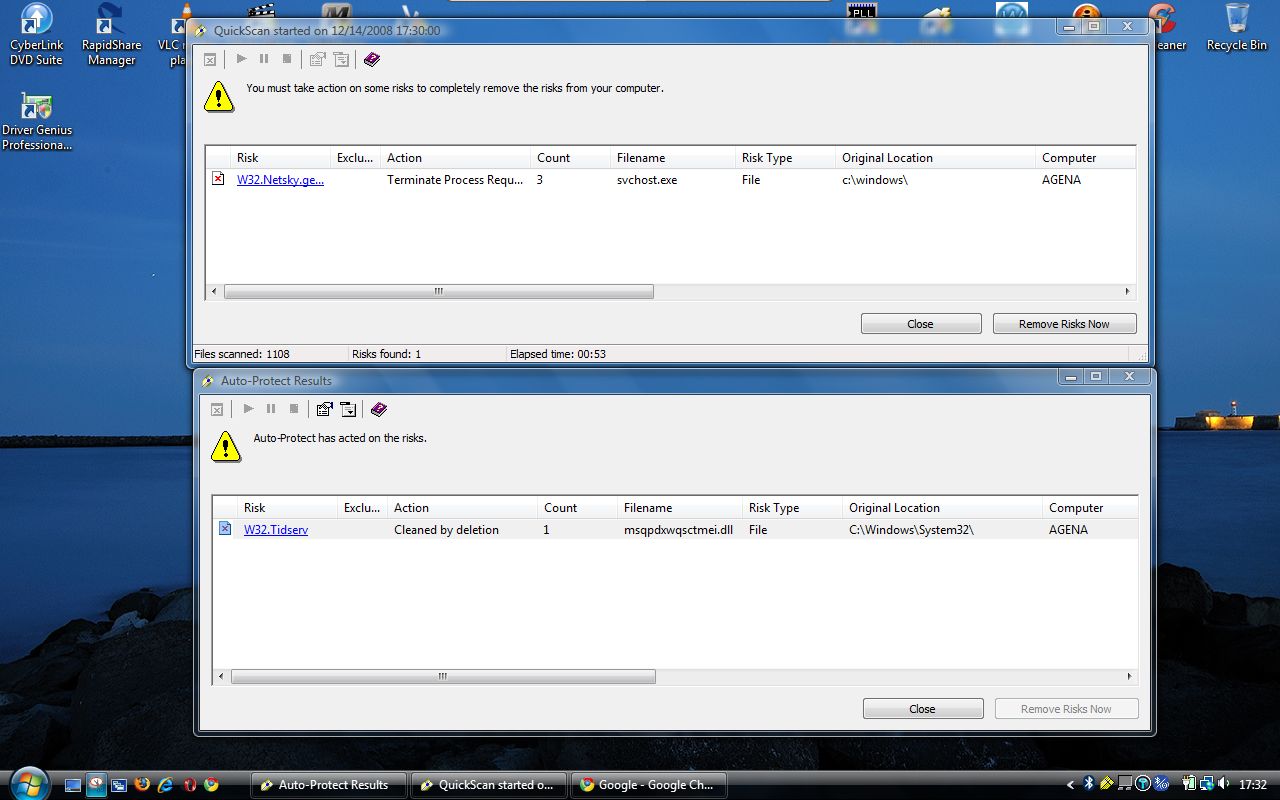Click volume speaker tray icon
The image size is (1280, 800).
click(x=1225, y=784)
